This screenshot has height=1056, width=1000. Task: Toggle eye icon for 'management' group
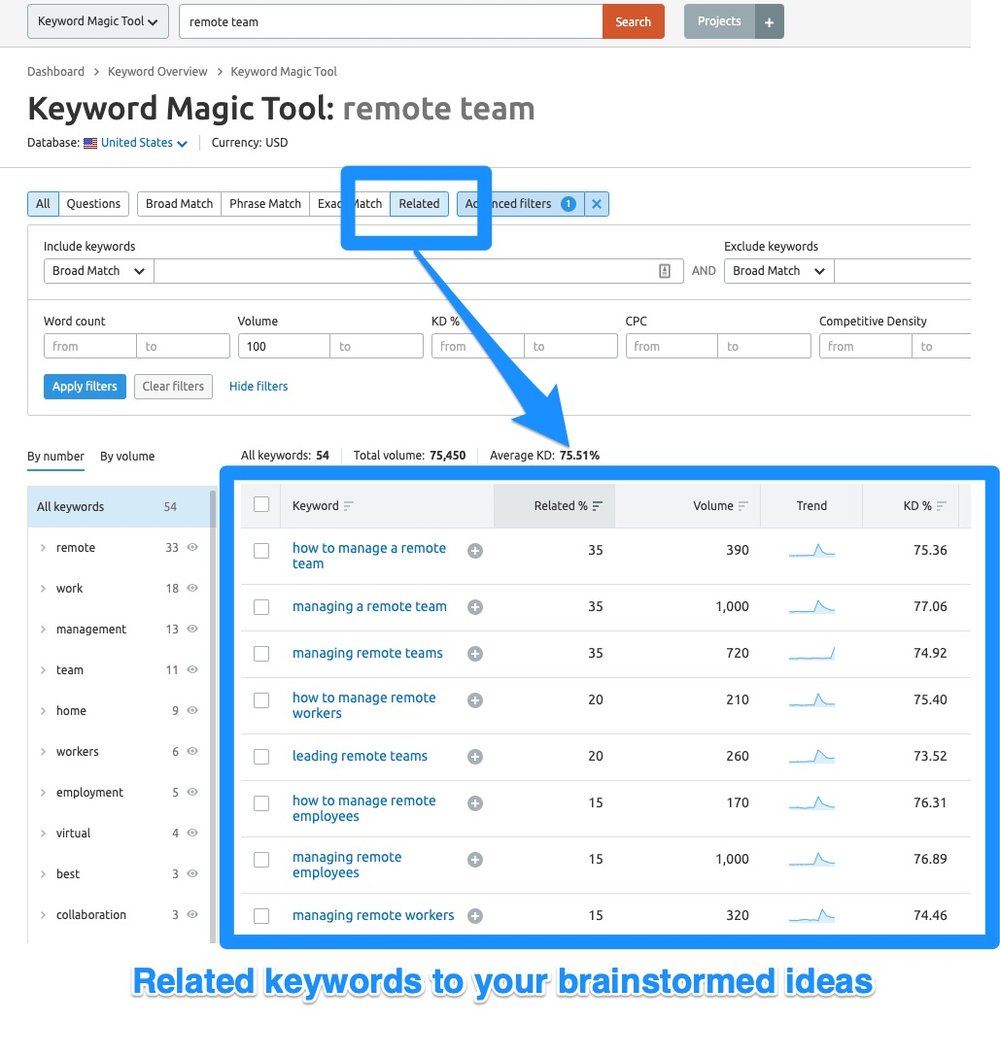coord(192,629)
